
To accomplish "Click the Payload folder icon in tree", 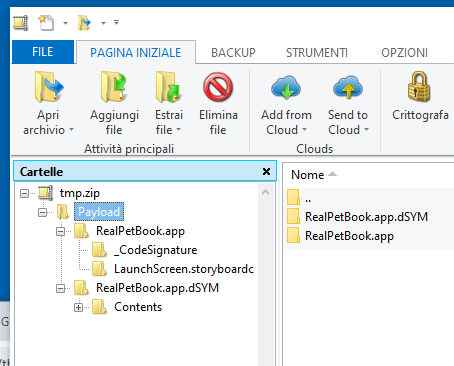I will click(63, 212).
